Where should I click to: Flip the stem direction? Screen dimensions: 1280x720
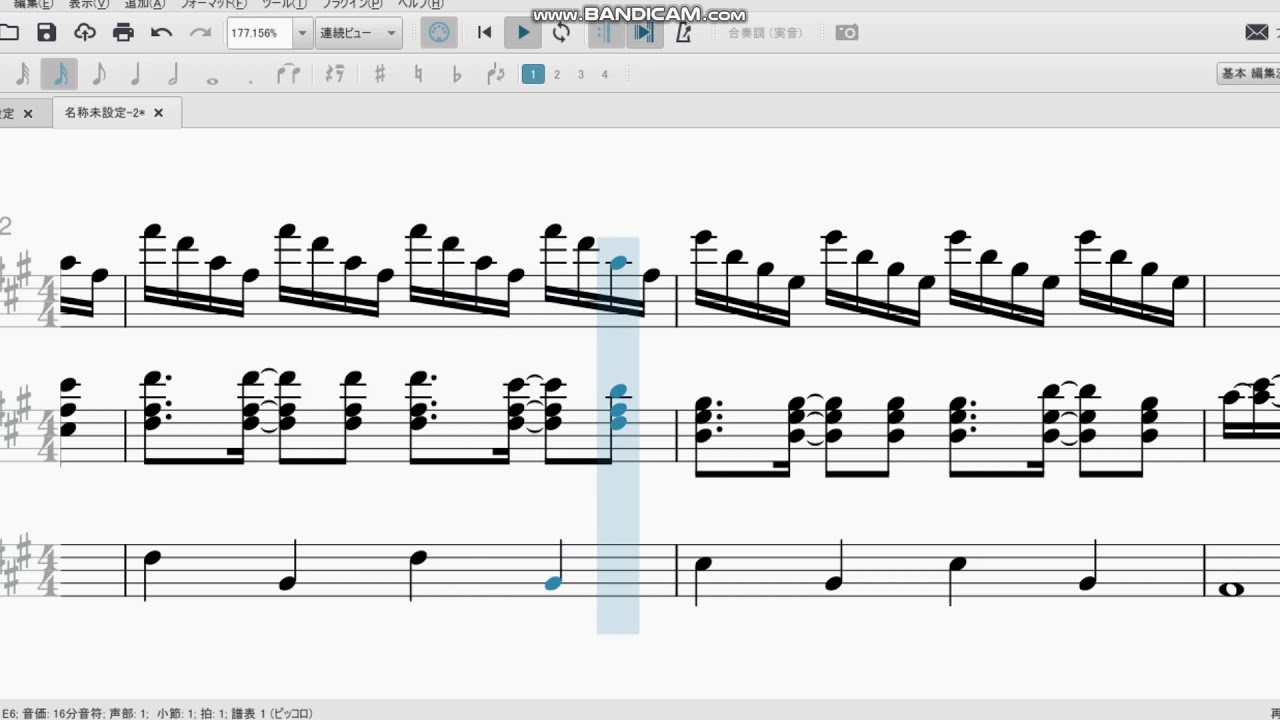point(495,74)
